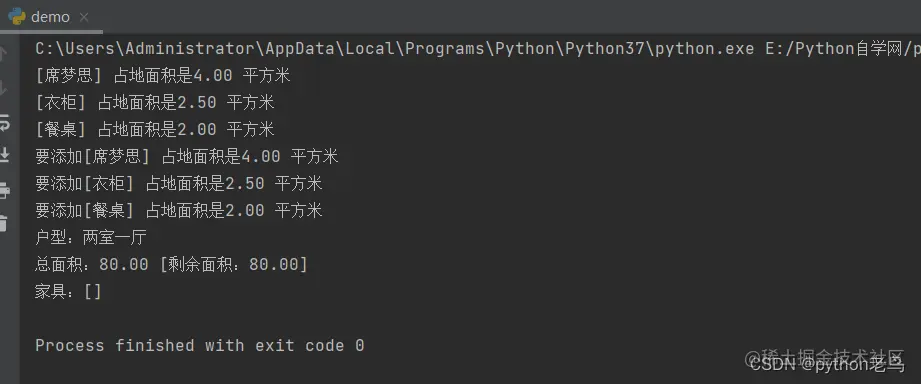Click the 户型:两室一厅 output line
The width and height of the screenshot is (921, 384).
91,238
